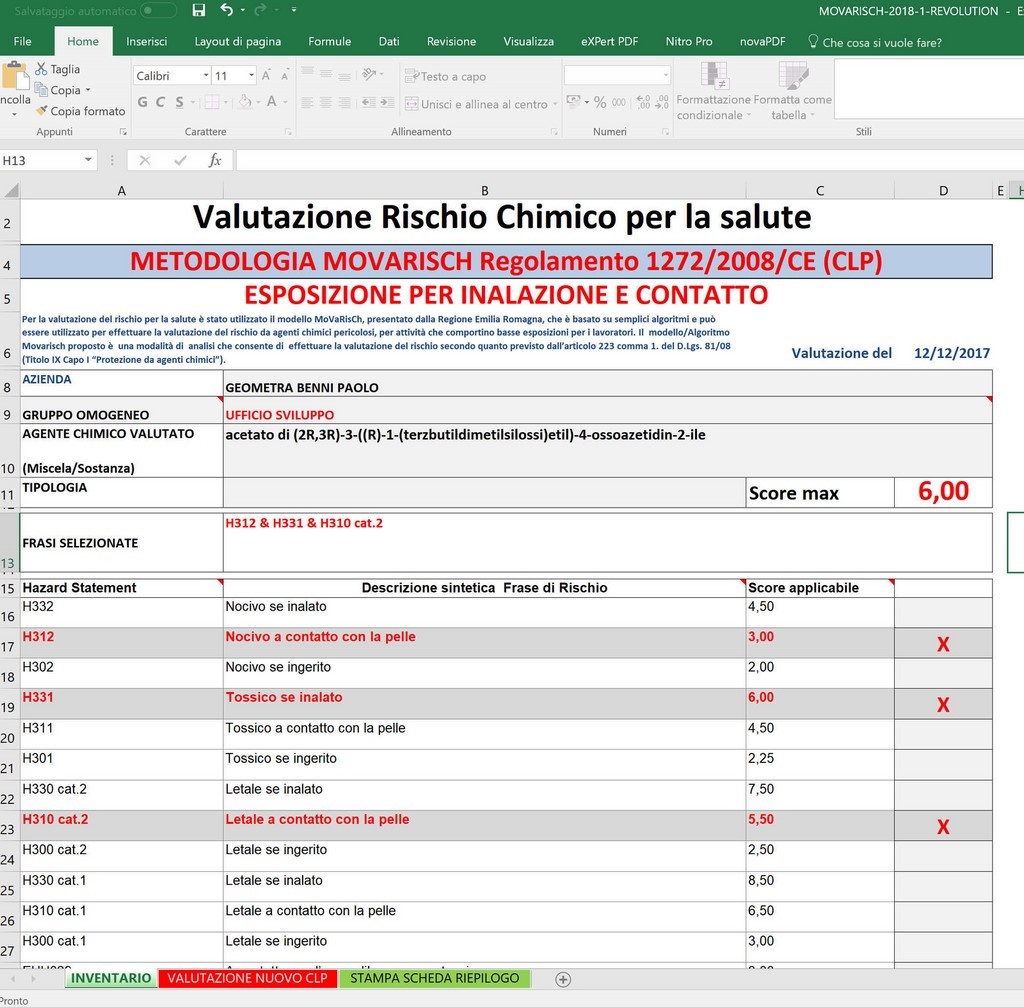1024x1007 pixels.
Task: Click the font color A icon
Action: point(272,101)
